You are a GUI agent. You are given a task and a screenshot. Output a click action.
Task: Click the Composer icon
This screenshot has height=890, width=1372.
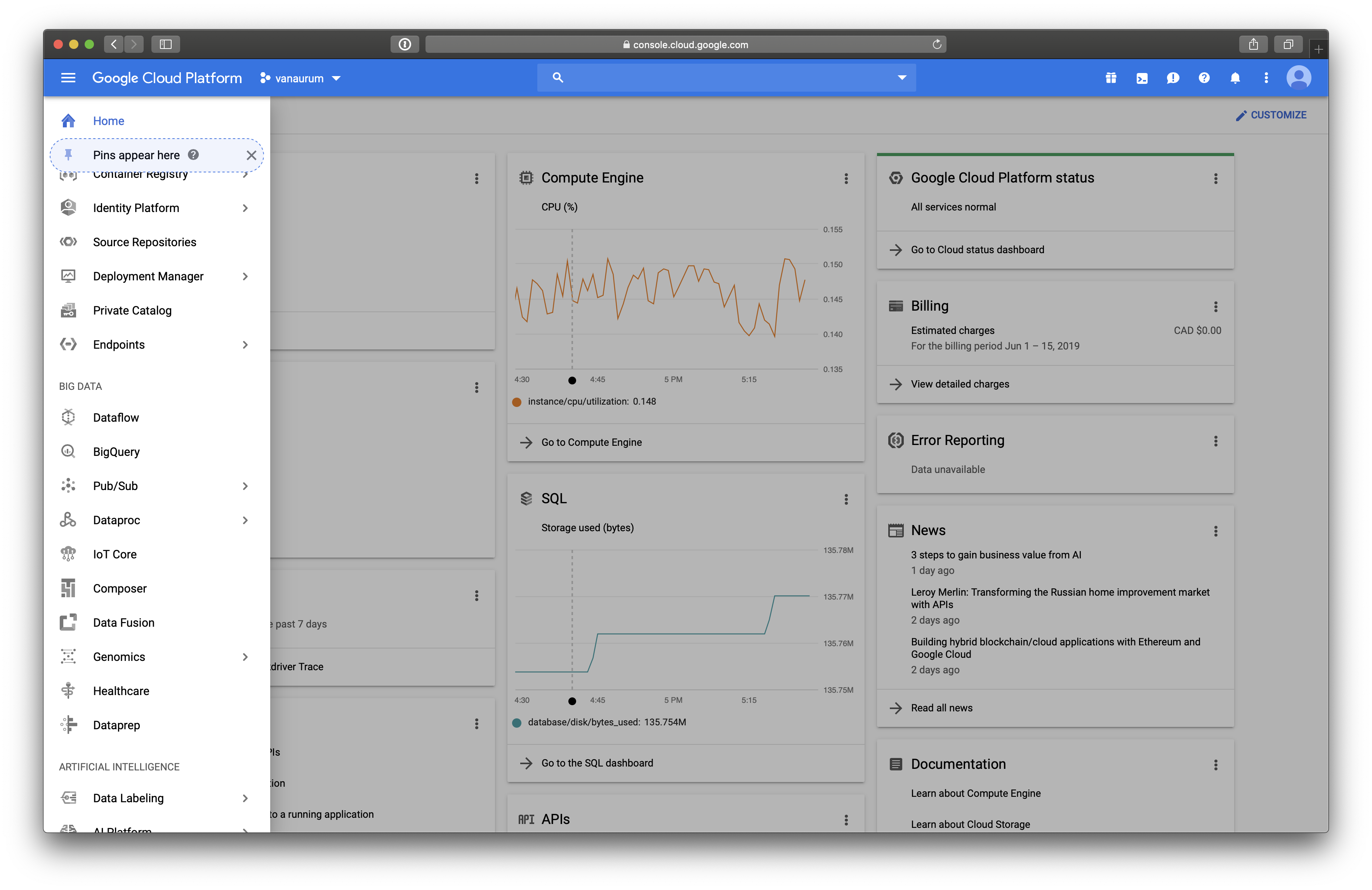(x=68, y=588)
